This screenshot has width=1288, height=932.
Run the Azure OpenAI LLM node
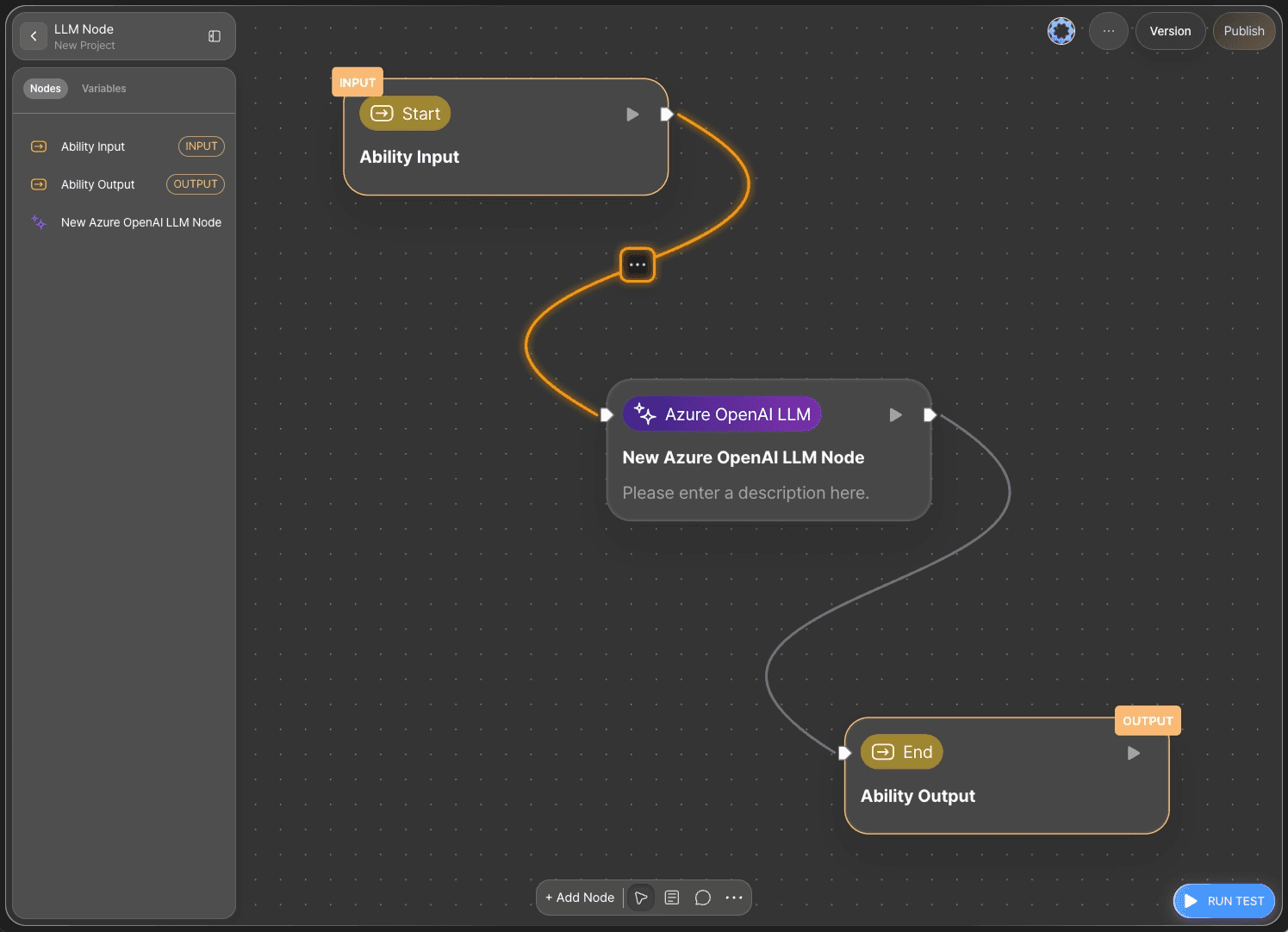coord(896,415)
